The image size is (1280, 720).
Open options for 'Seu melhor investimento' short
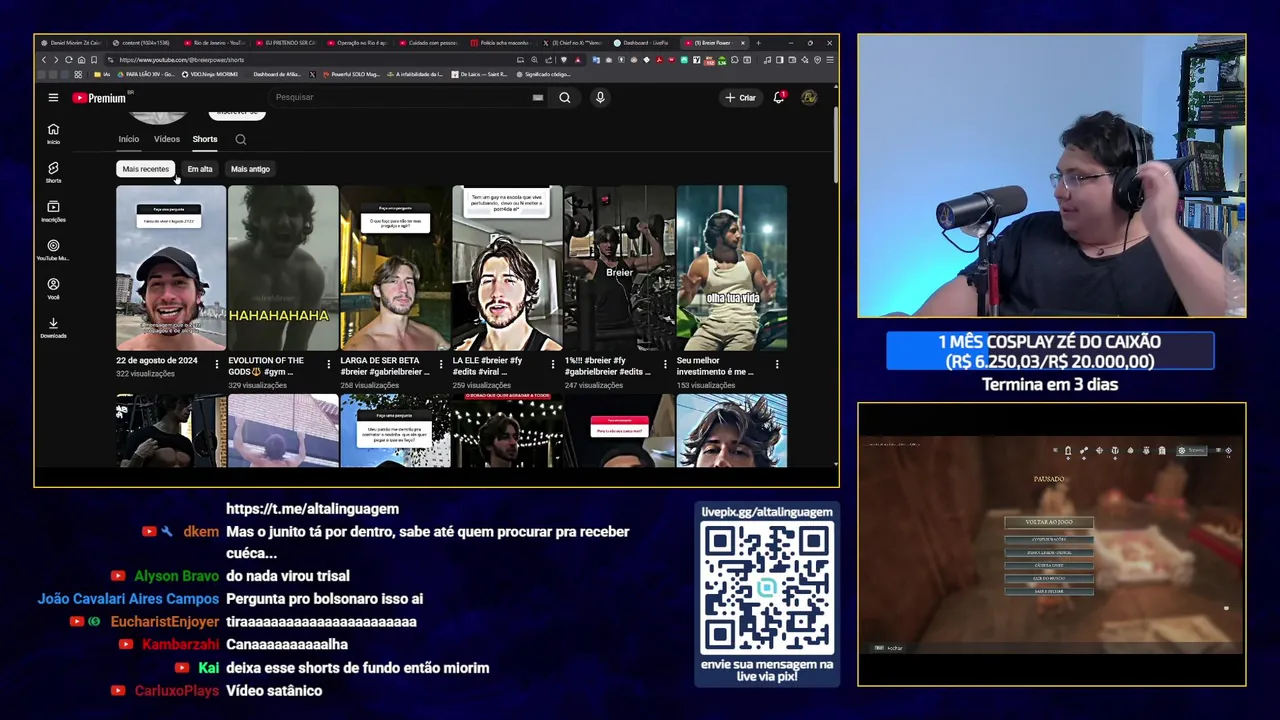click(776, 365)
